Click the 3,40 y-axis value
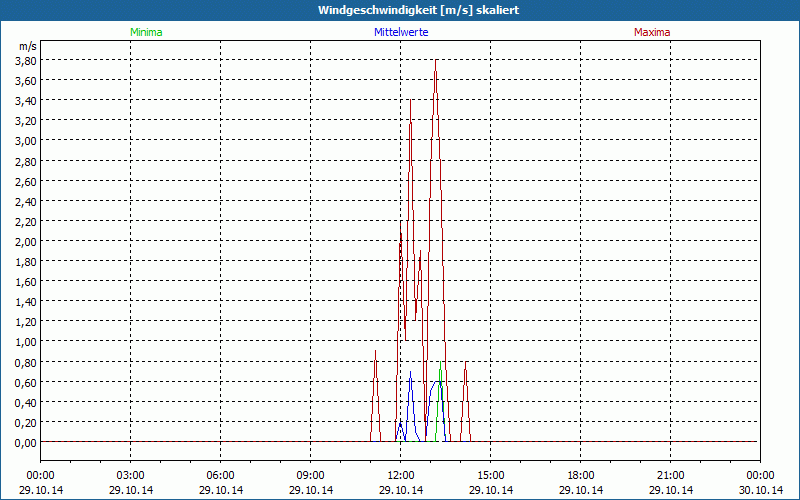 click(26, 101)
